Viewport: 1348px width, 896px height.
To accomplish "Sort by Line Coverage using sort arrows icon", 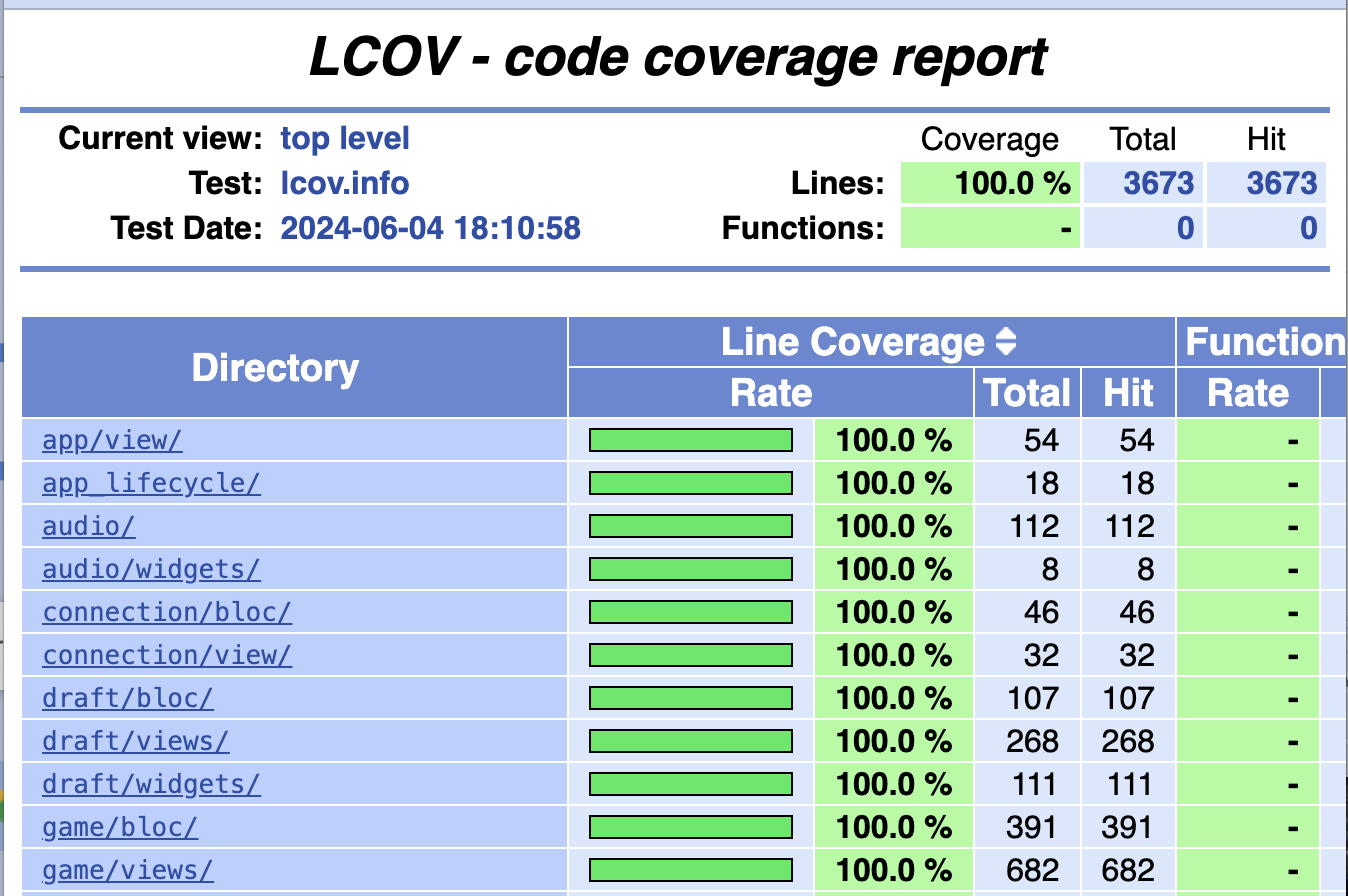I will pyautogui.click(x=1006, y=343).
